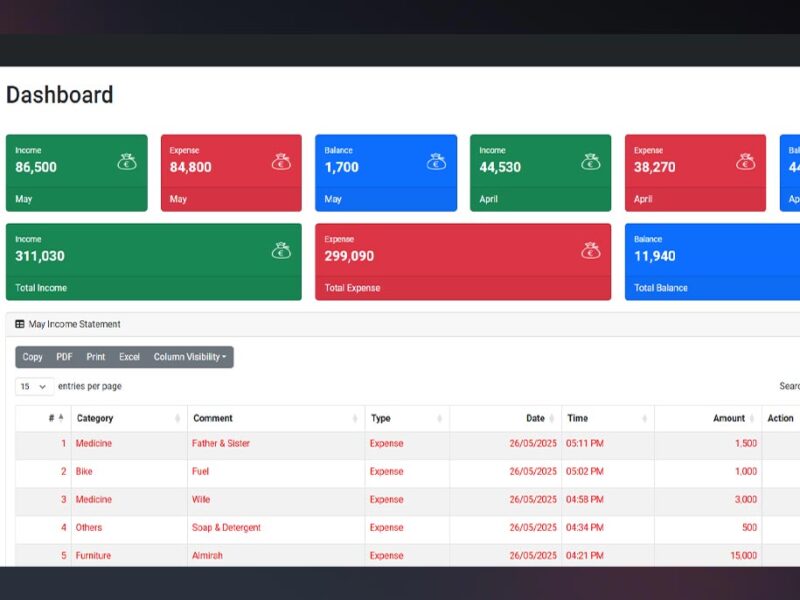Click table icon beside May Income Statement

(x=20, y=324)
